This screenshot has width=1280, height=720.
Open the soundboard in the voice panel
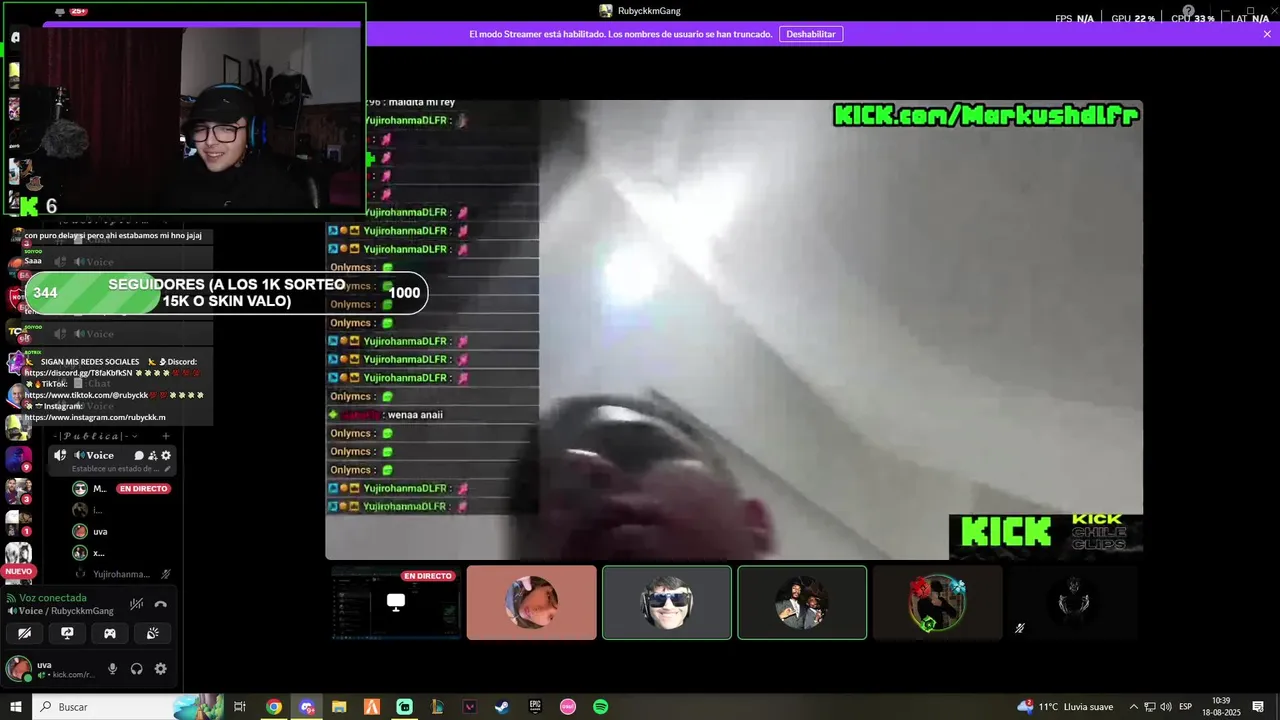[153, 633]
